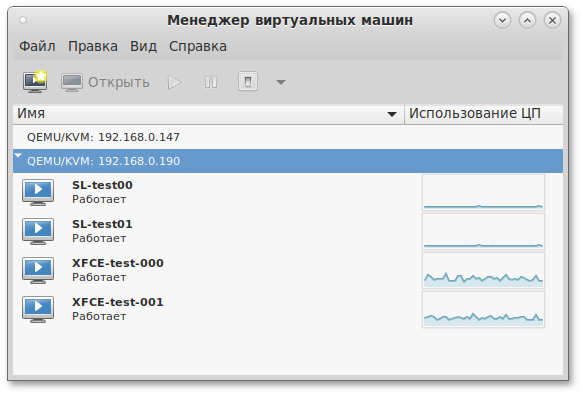Shut down the virtual machine power icon

click(248, 82)
